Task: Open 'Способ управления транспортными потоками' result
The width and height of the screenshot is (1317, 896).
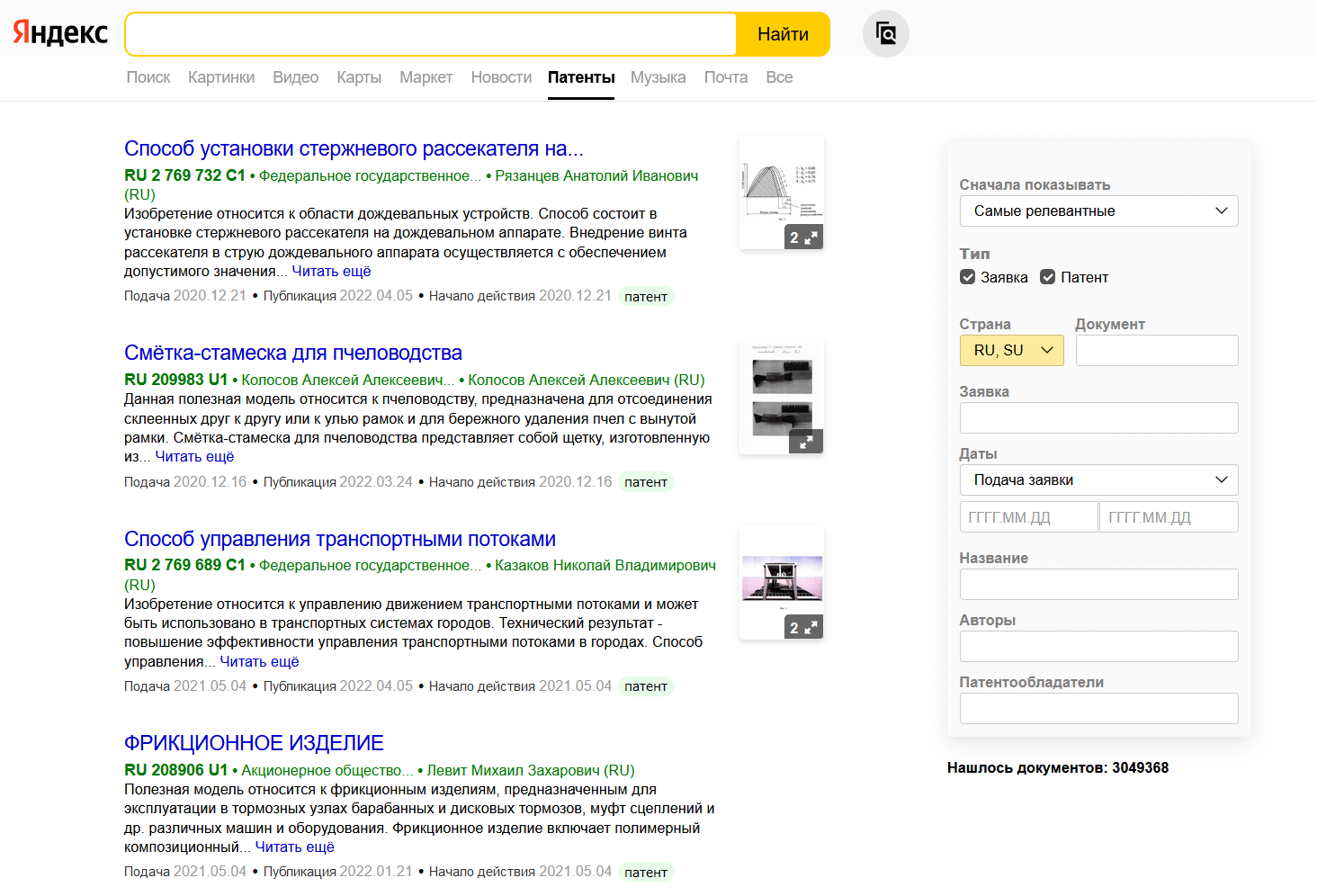Action: pos(340,539)
